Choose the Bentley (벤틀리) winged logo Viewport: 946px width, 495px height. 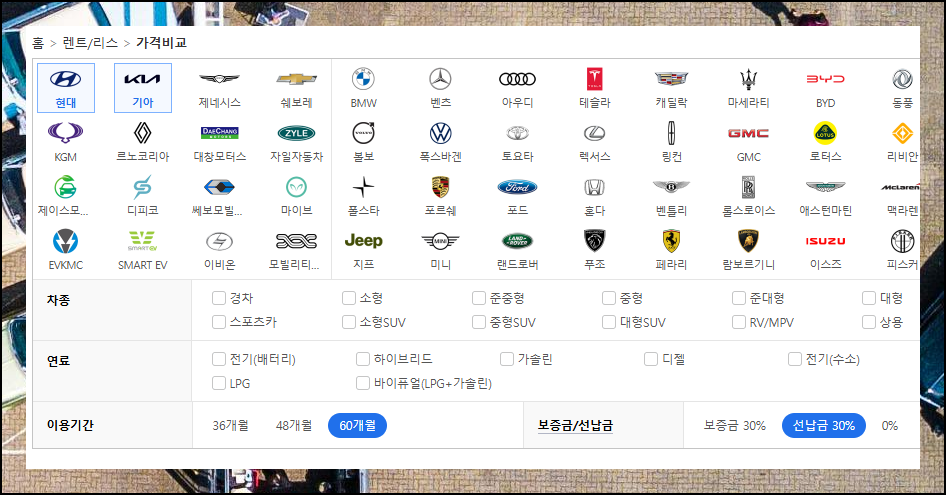click(671, 187)
